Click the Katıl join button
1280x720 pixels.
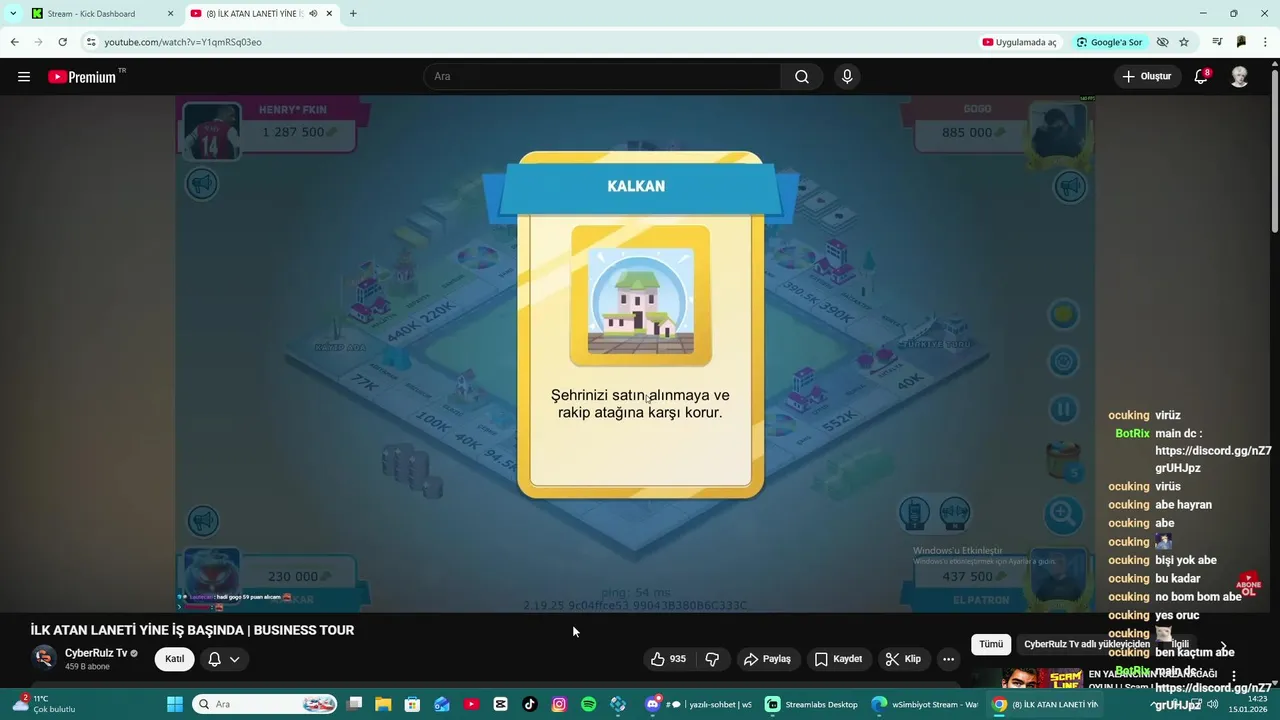(174, 659)
